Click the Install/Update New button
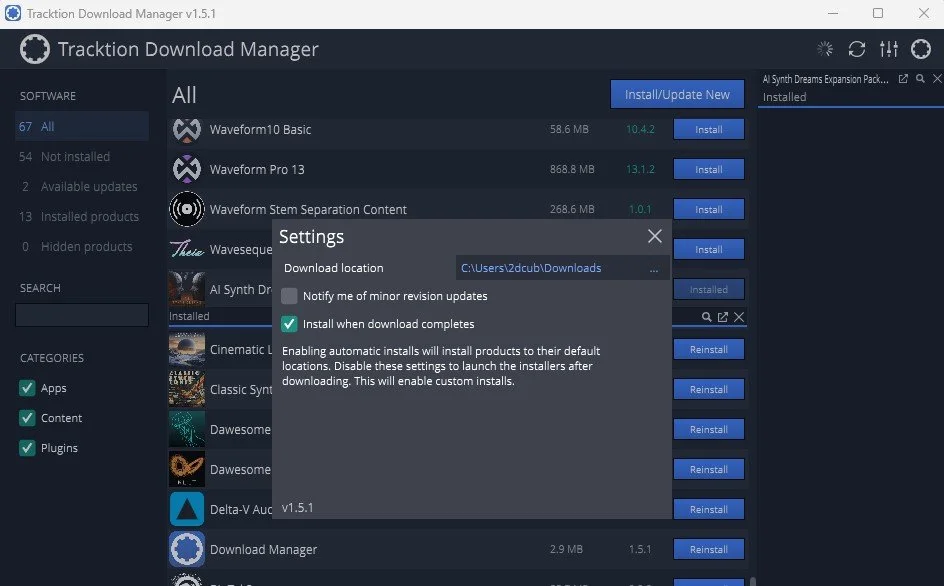 coord(677,95)
